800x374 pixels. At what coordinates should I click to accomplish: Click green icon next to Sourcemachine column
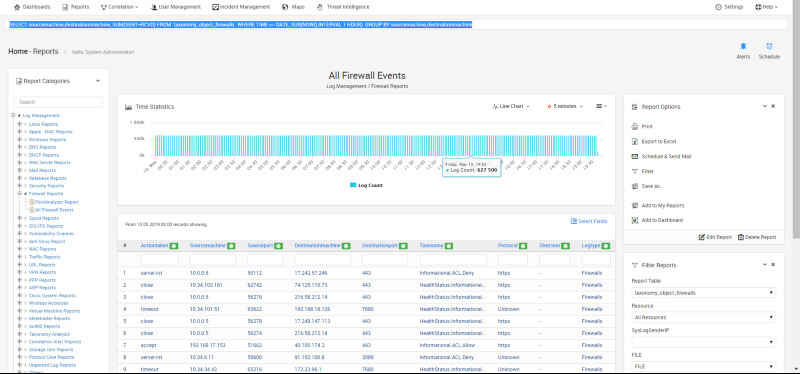[231, 246]
